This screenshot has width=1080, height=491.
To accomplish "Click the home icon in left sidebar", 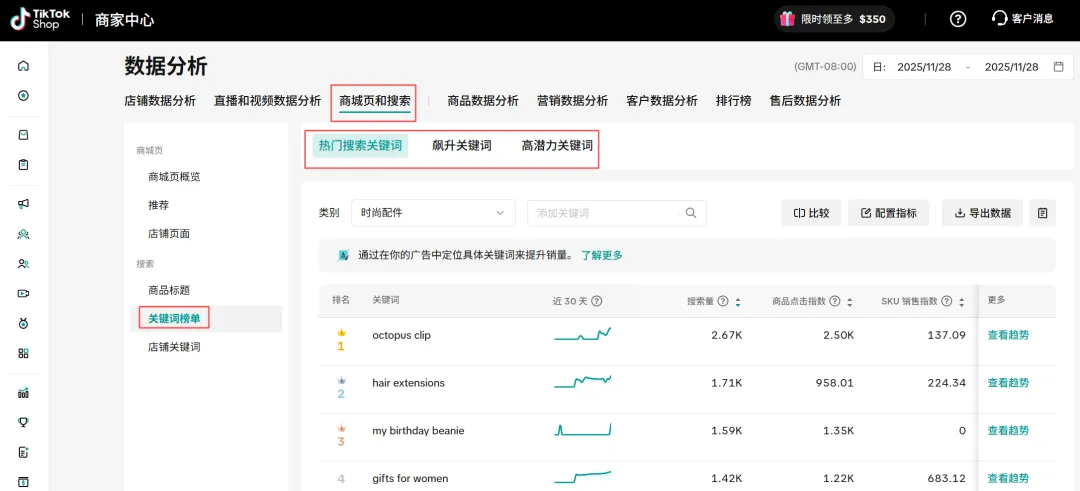I will 23,66.
